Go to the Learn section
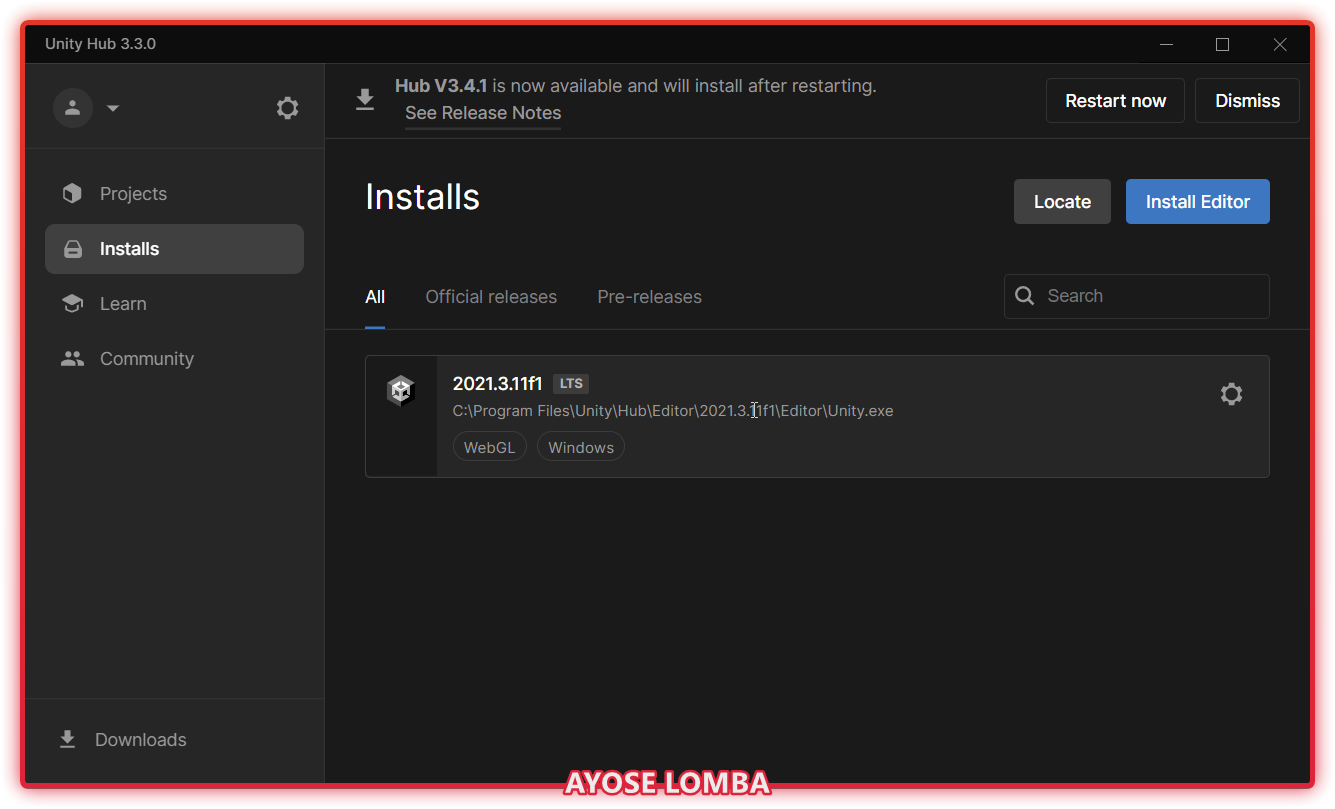The height and width of the screenshot is (809, 1335). (123, 304)
